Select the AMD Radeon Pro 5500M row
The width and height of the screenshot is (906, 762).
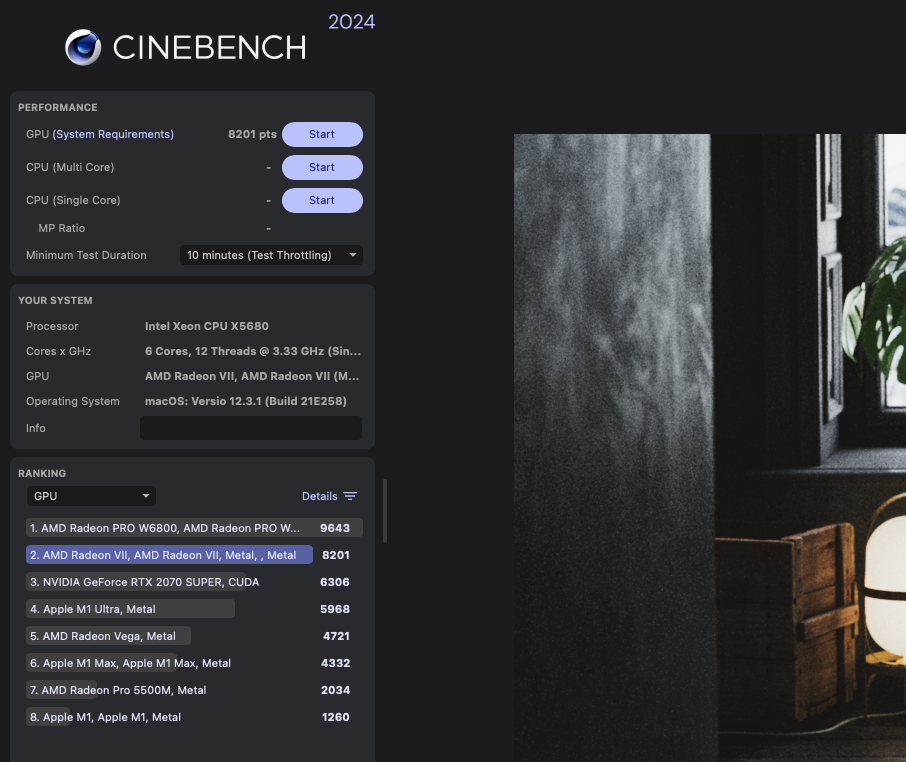coord(194,690)
